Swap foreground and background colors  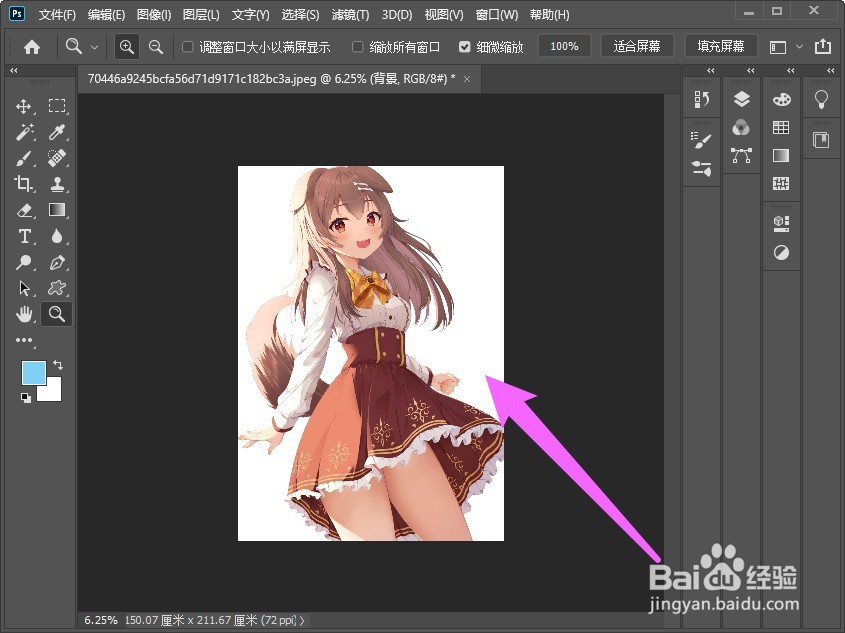58,365
